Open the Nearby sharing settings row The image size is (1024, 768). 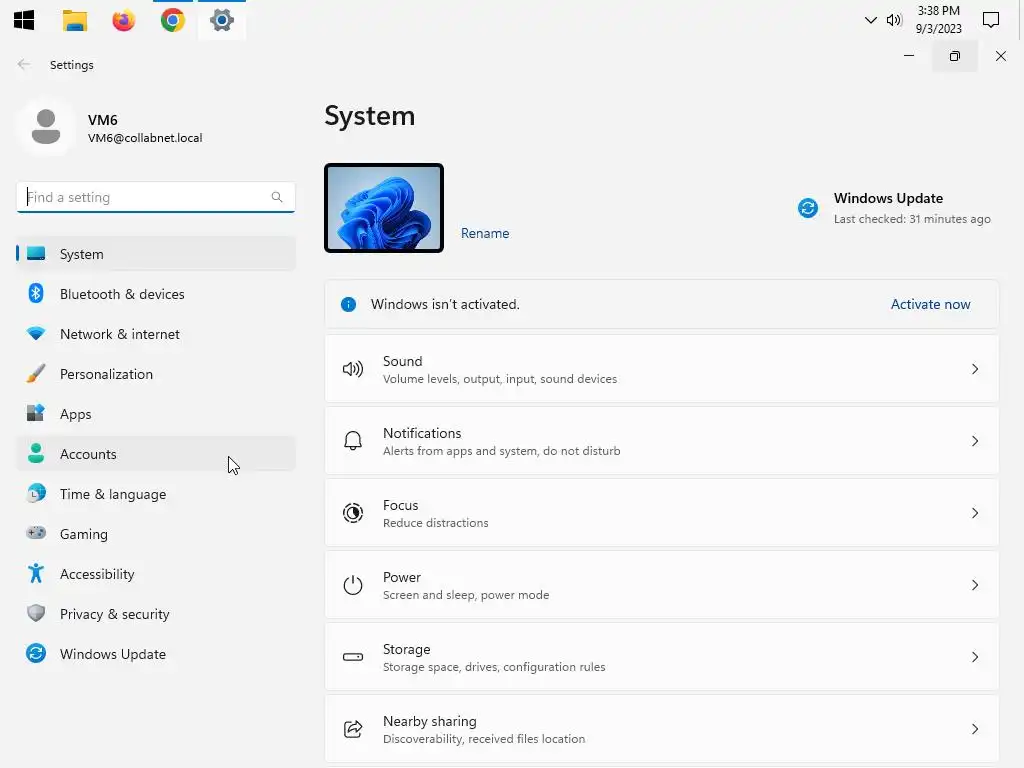[662, 729]
